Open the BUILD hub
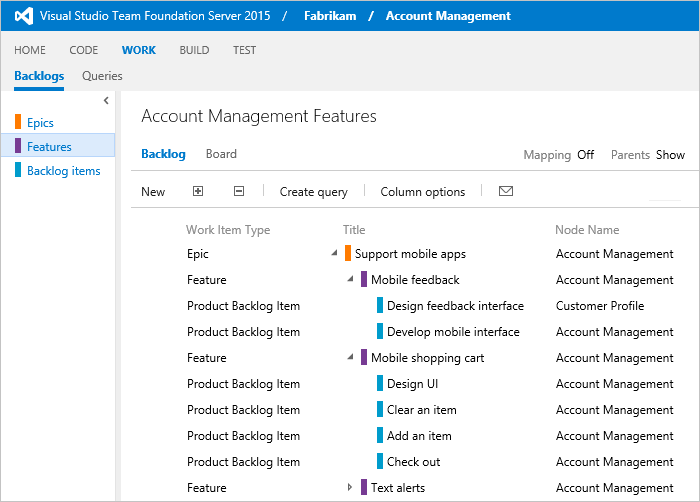The width and height of the screenshot is (700, 502). pyautogui.click(x=194, y=50)
